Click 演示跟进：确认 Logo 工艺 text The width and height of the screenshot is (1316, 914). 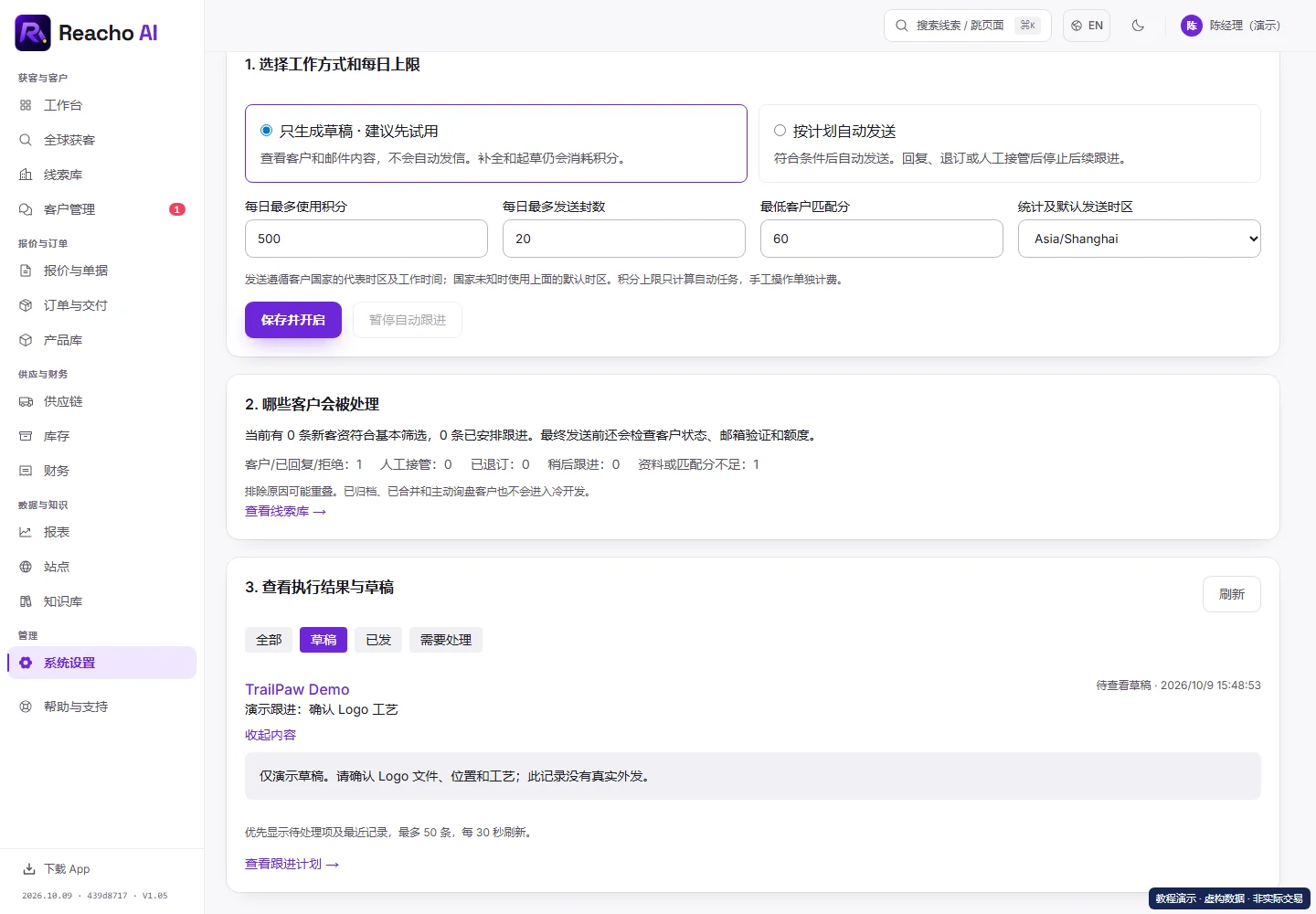tap(322, 709)
